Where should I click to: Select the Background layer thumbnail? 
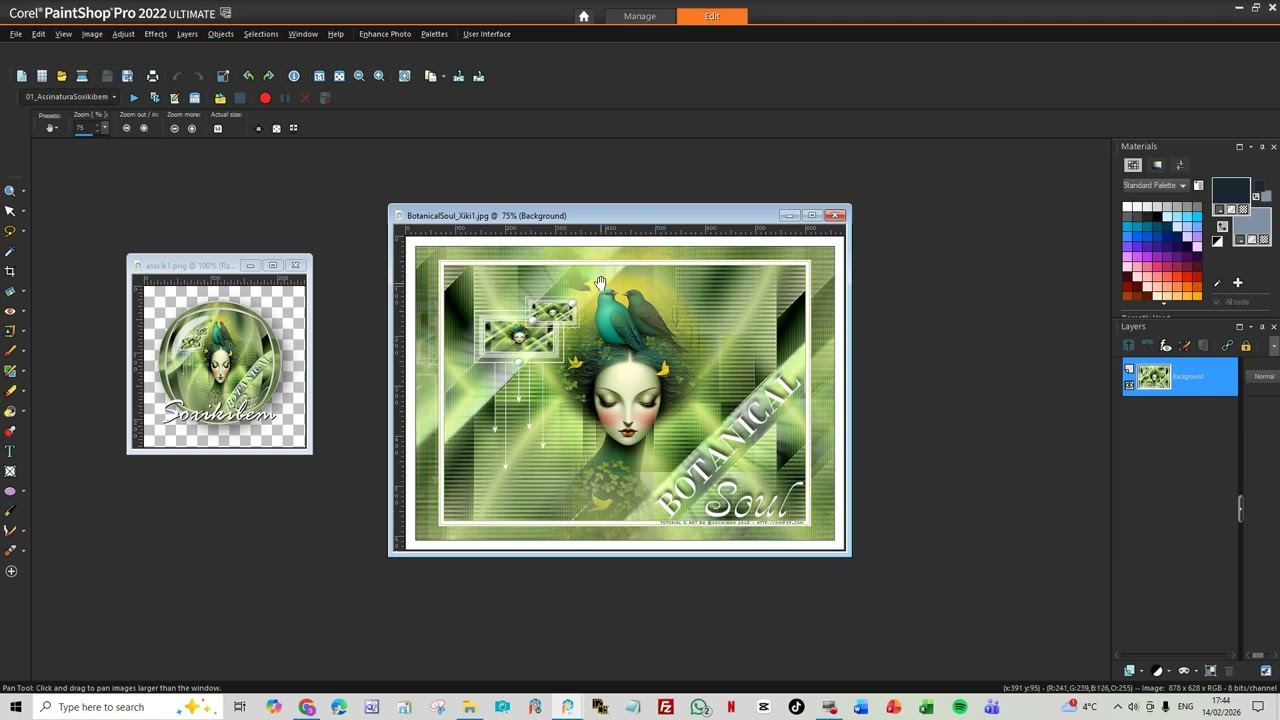pyautogui.click(x=1153, y=376)
